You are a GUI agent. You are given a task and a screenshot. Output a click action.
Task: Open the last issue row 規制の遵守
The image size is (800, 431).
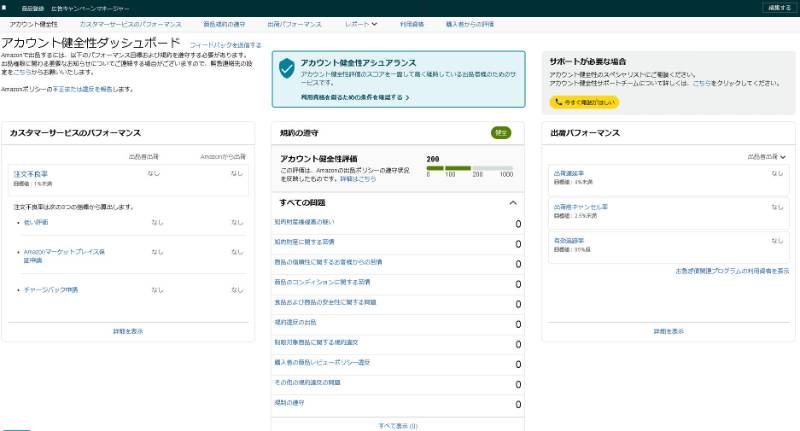[289, 403]
